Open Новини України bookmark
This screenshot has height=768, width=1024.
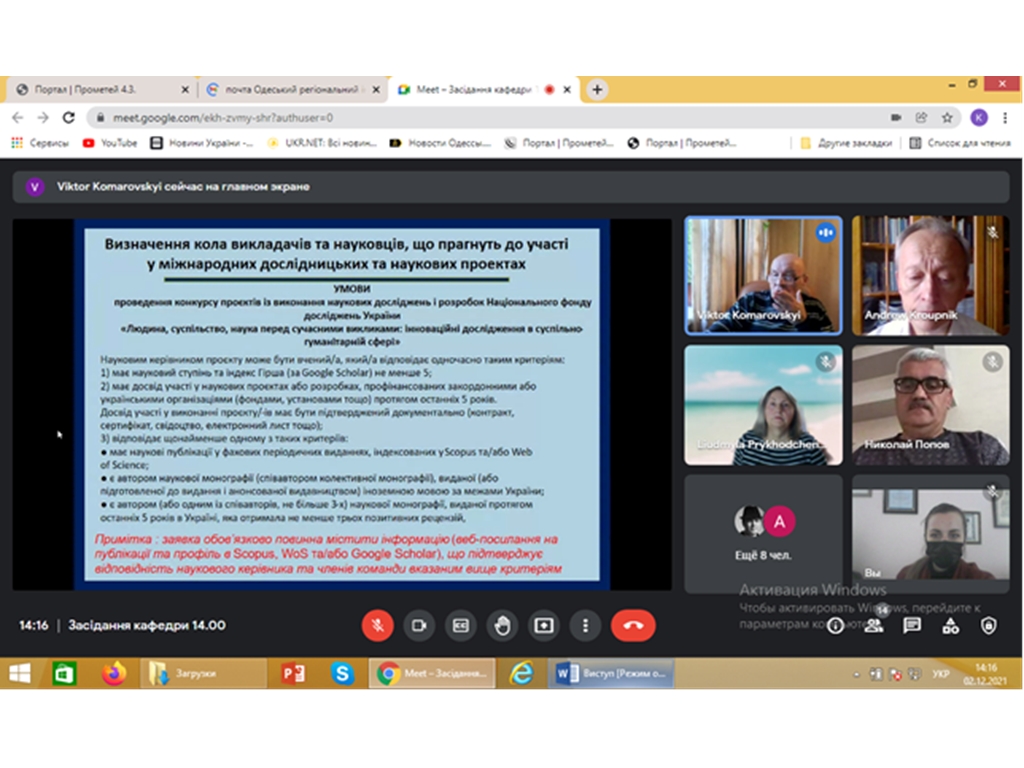(x=202, y=143)
